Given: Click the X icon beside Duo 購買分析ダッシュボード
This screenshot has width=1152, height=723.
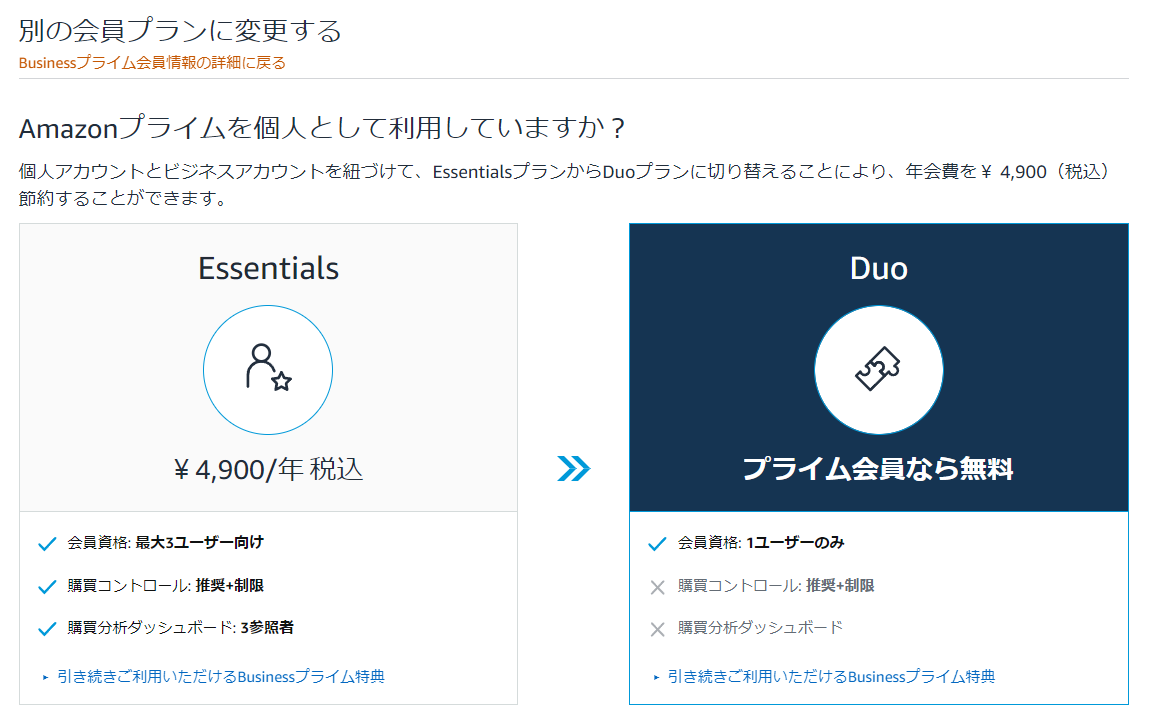Looking at the screenshot, I should (656, 628).
